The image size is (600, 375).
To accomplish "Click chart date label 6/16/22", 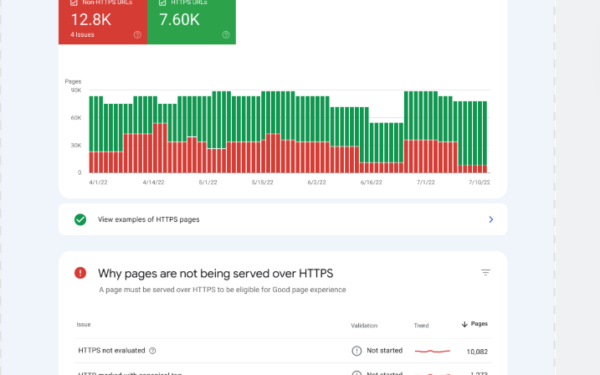I will click(371, 183).
